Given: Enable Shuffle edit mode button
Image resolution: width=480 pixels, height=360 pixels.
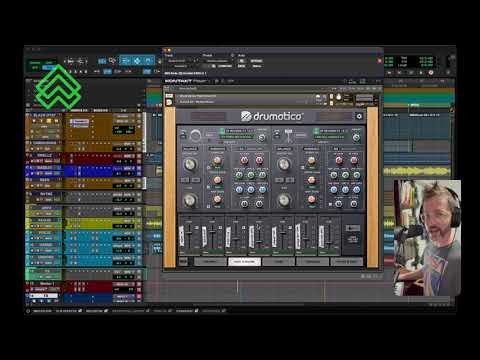Looking at the screenshot, I should 35,62.
